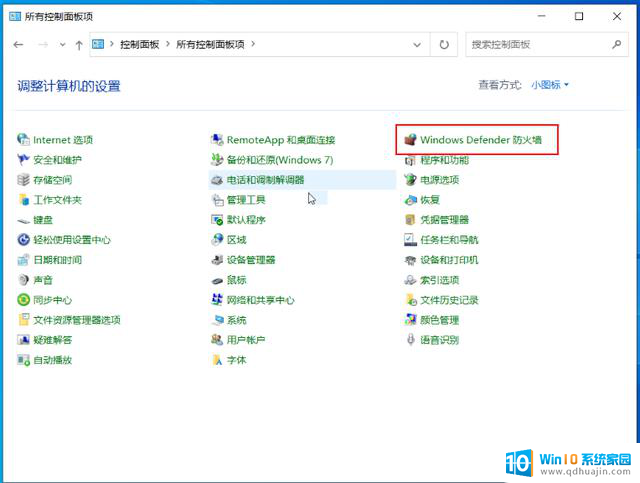Click the 安全和维护 flag icon

23,160
